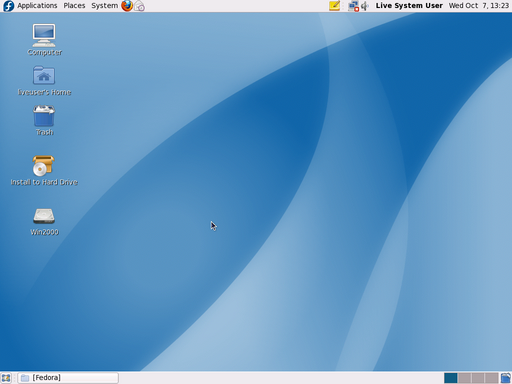Open the Trash applet in bottom panel
512x384 pixels.
506,378
